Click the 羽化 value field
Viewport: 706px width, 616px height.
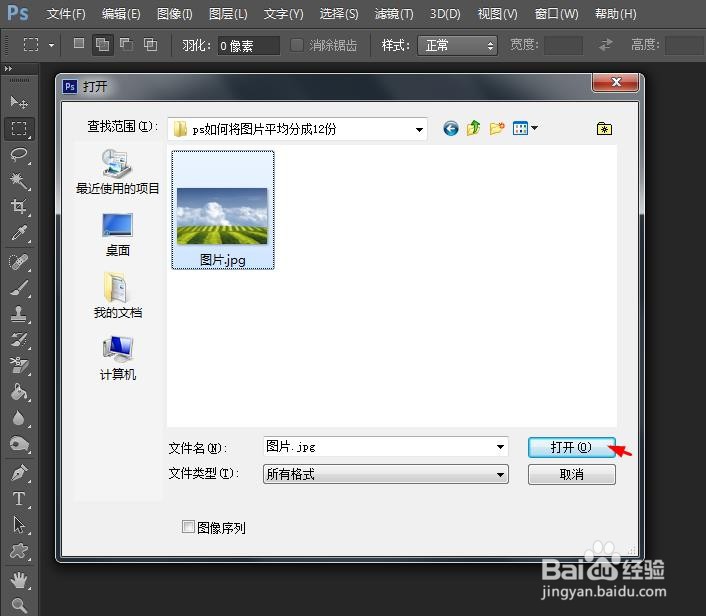coord(249,45)
